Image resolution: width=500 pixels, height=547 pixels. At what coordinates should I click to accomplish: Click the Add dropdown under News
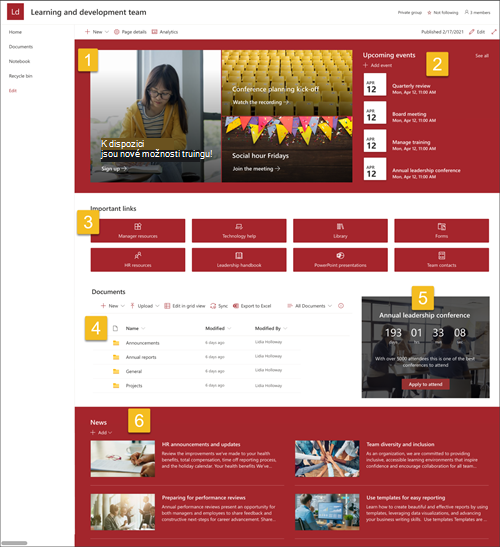(101, 433)
